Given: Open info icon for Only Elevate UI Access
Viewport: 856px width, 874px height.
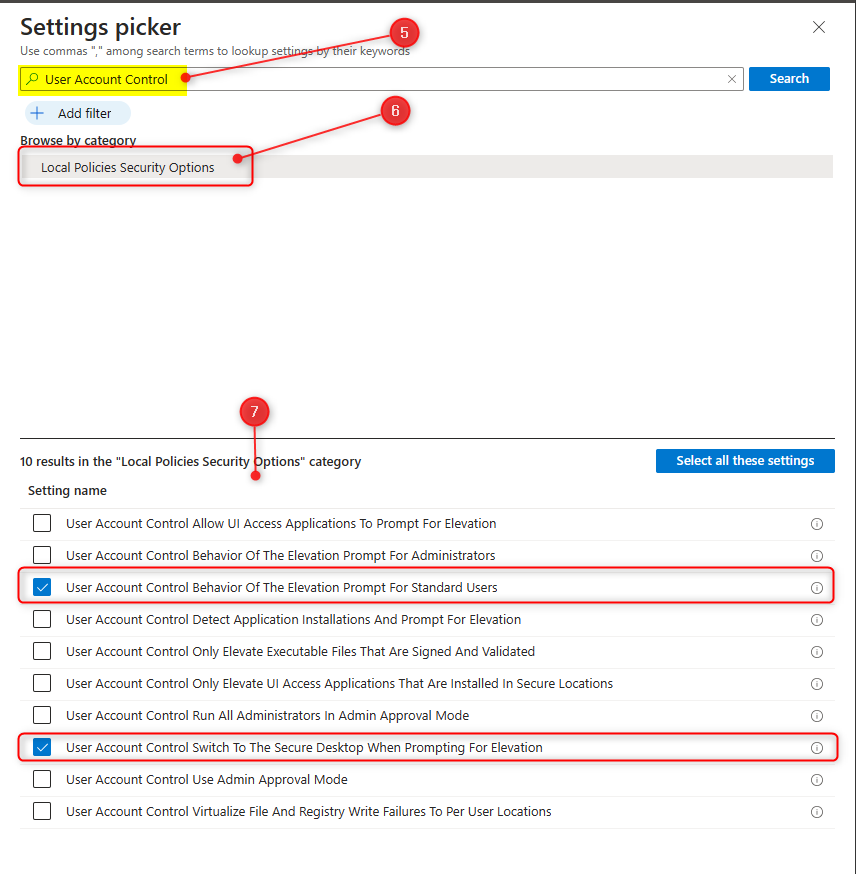Looking at the screenshot, I should coord(816,684).
